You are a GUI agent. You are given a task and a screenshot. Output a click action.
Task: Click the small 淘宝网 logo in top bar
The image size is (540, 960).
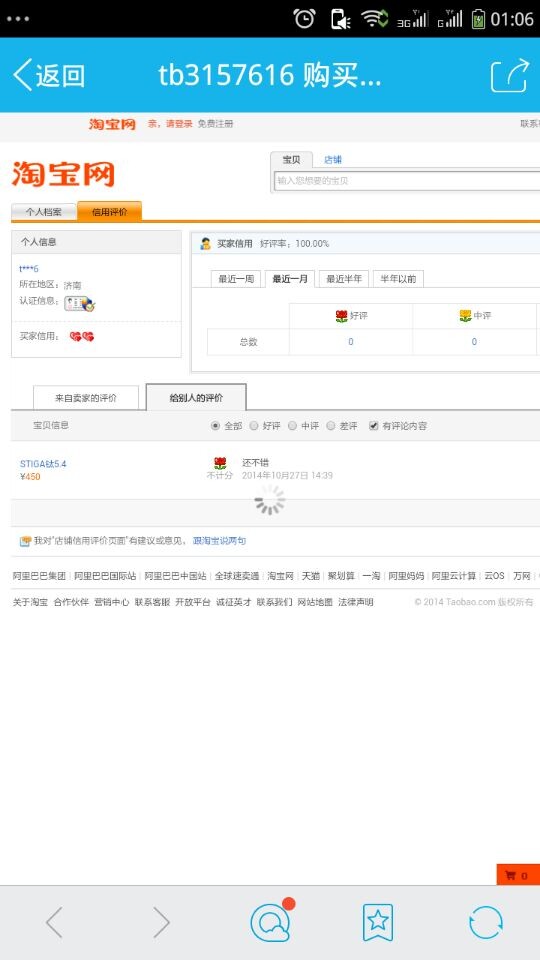point(112,124)
